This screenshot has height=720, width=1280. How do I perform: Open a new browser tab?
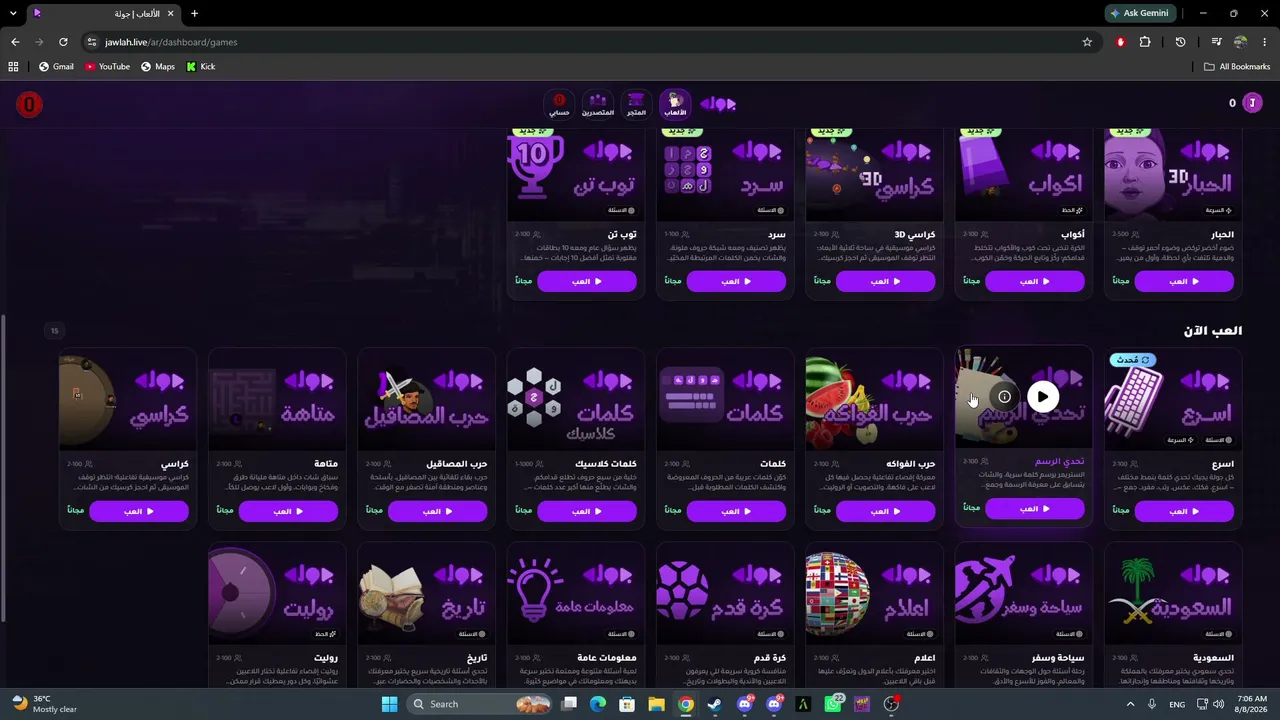point(194,13)
